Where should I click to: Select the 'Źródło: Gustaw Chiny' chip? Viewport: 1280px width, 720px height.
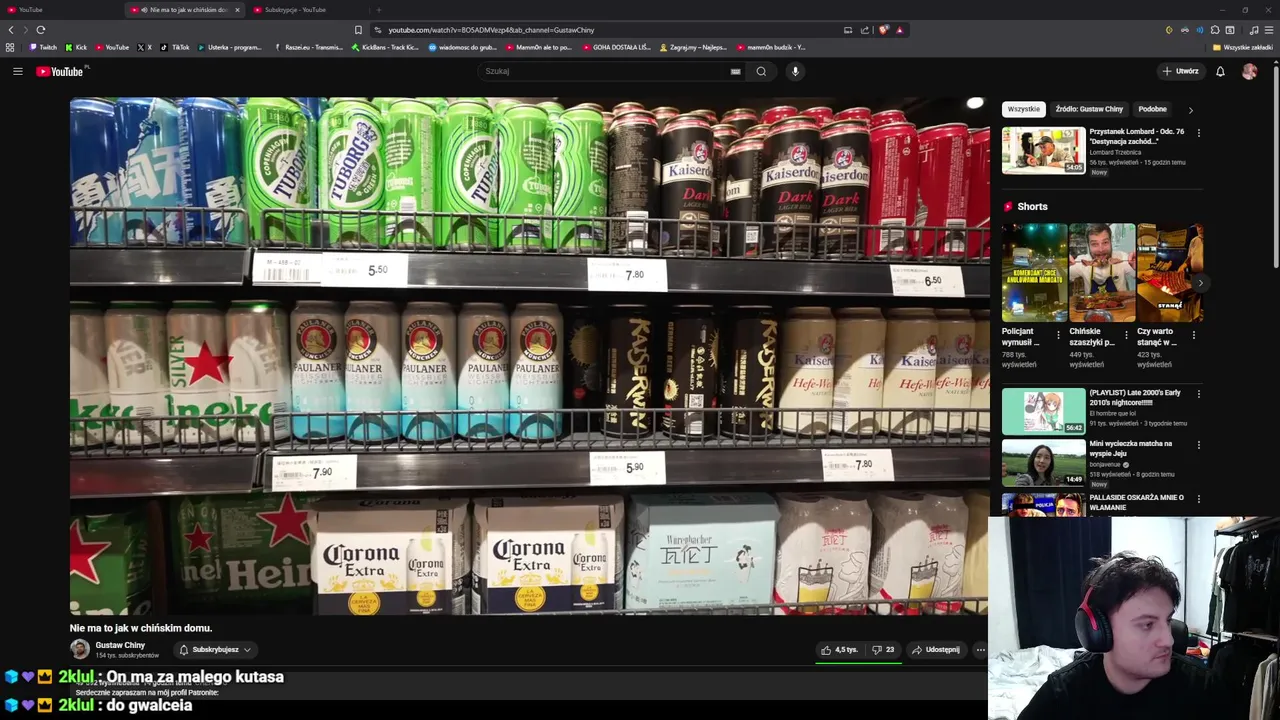[1089, 109]
